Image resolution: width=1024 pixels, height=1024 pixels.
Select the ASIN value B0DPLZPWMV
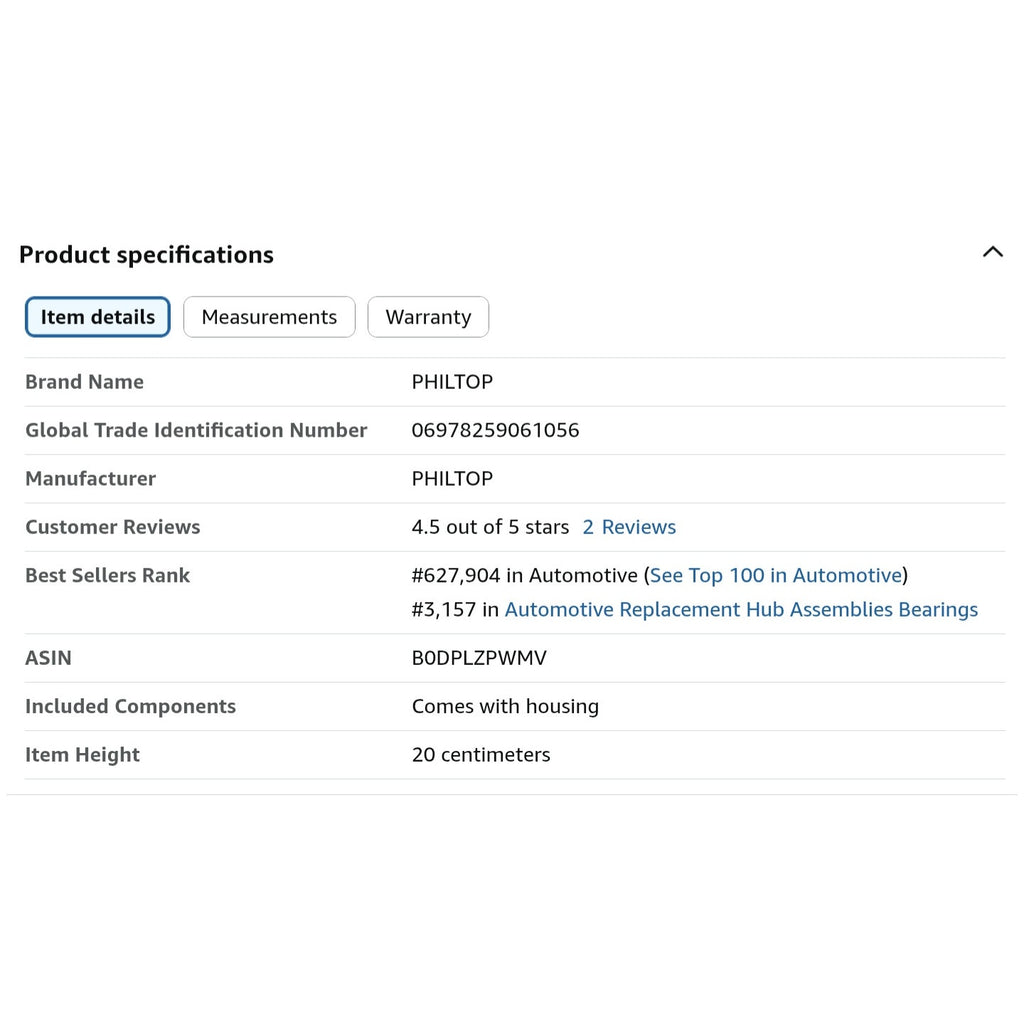[x=479, y=658]
